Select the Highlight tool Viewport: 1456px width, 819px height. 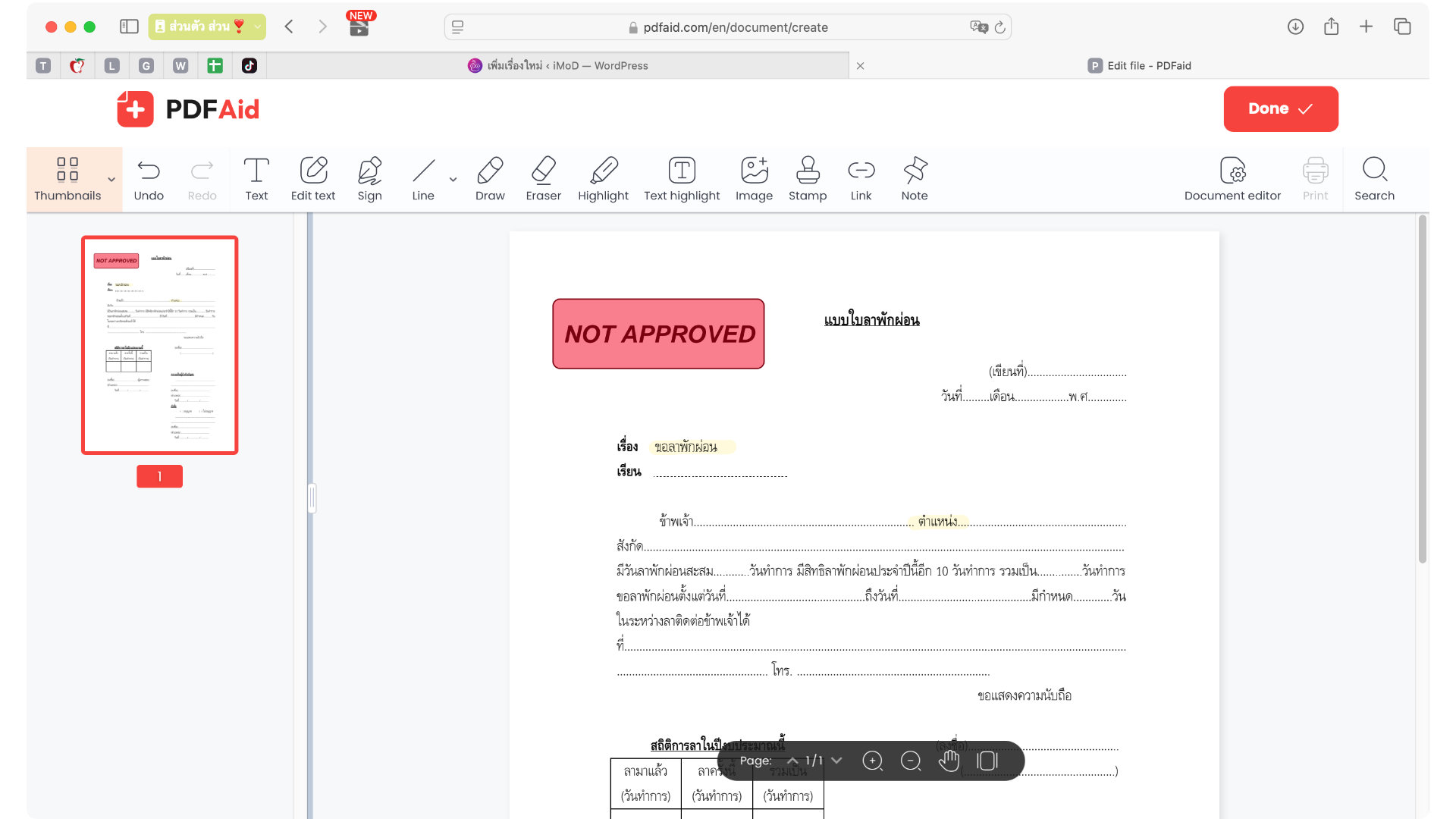coord(603,179)
